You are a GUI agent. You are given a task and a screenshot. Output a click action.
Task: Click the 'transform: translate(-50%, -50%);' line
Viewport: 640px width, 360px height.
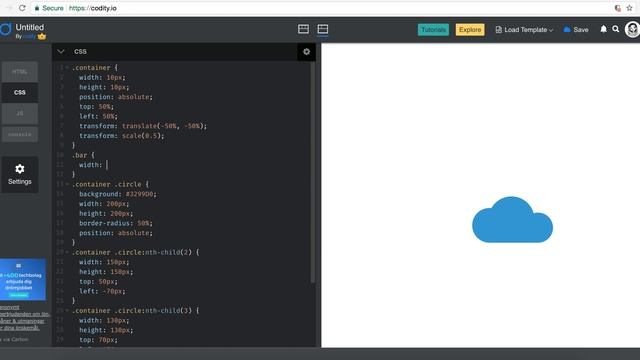pos(143,126)
